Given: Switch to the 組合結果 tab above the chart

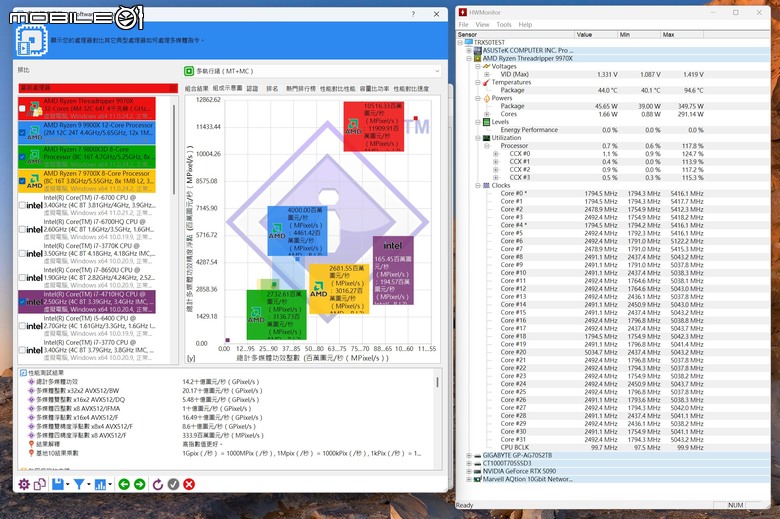Looking at the screenshot, I should click(196, 89).
